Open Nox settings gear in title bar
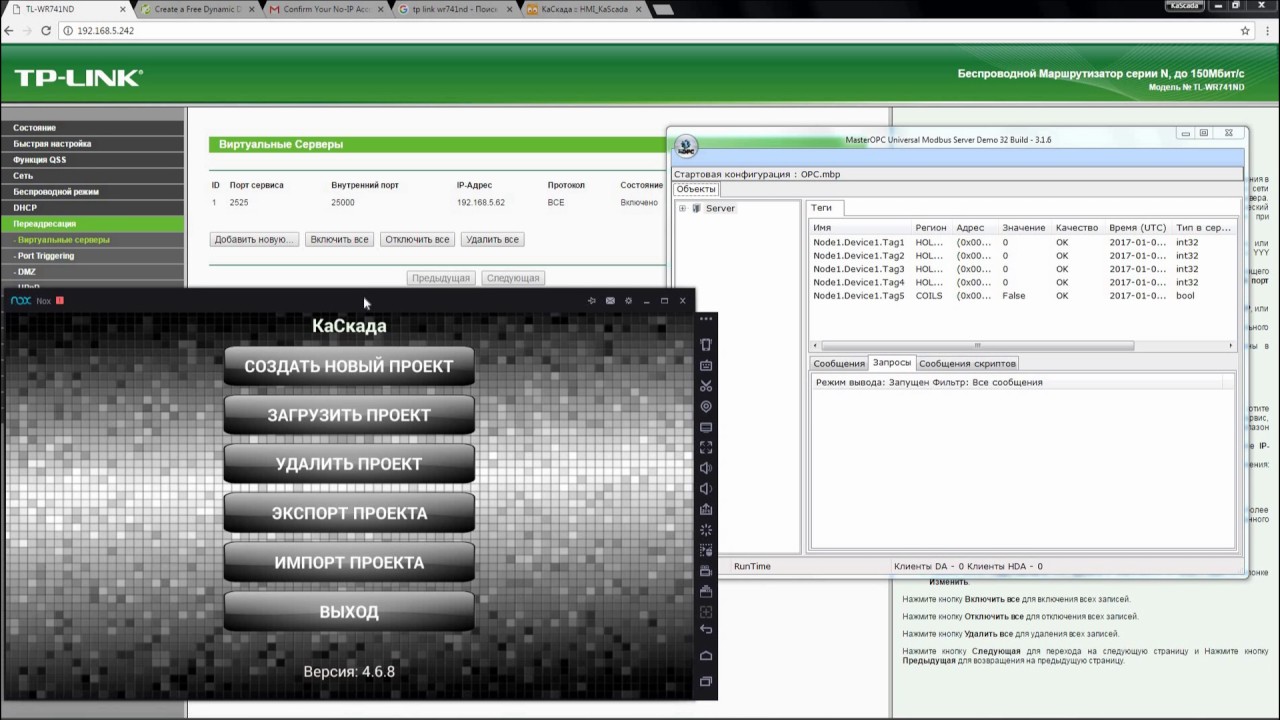The image size is (1280, 720). (x=628, y=301)
